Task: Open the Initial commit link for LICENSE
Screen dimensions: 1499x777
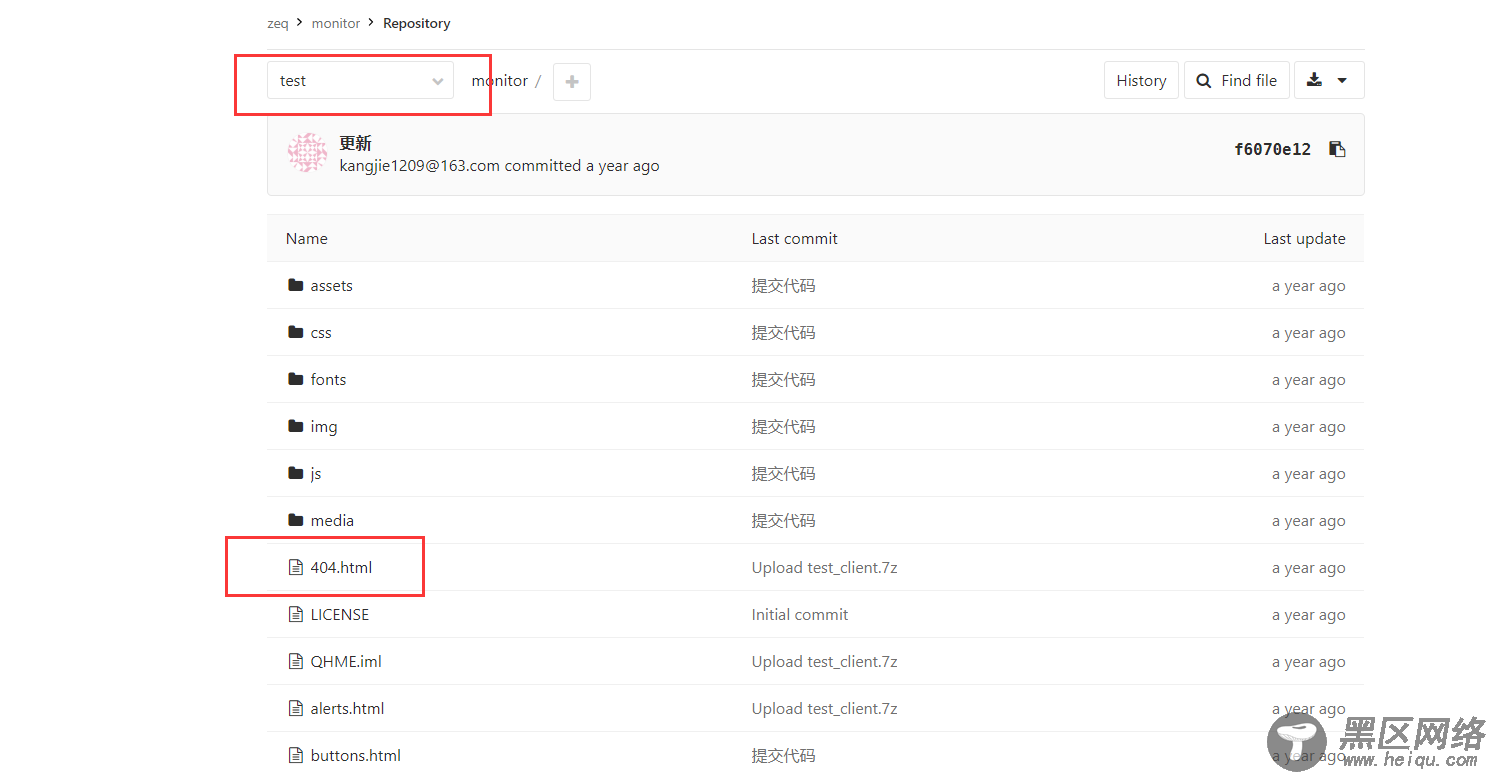Action: click(800, 615)
